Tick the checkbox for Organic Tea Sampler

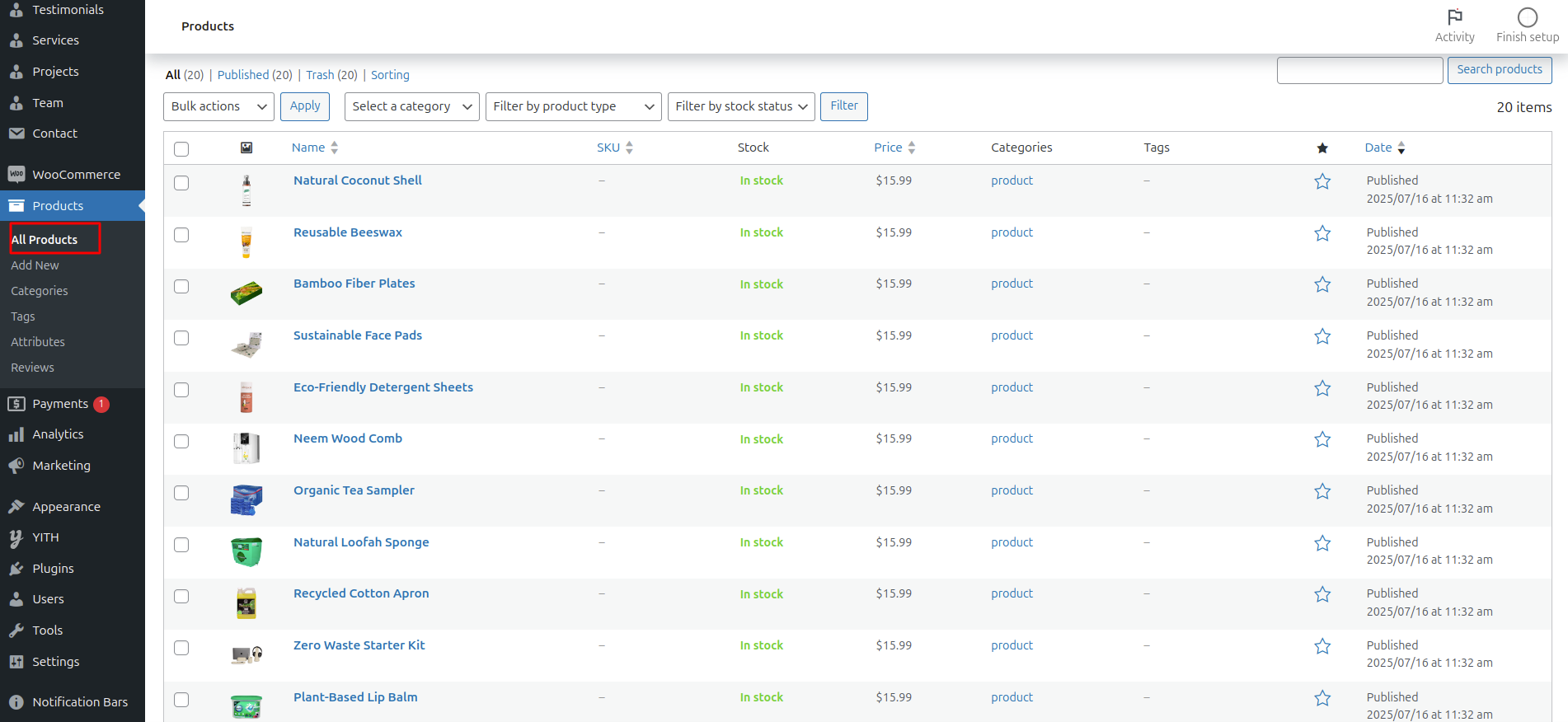pyautogui.click(x=181, y=493)
